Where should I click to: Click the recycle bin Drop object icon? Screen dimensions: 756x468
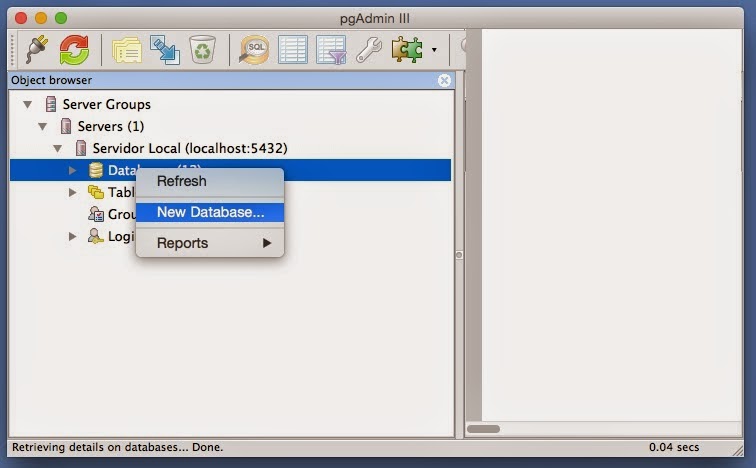click(x=202, y=50)
